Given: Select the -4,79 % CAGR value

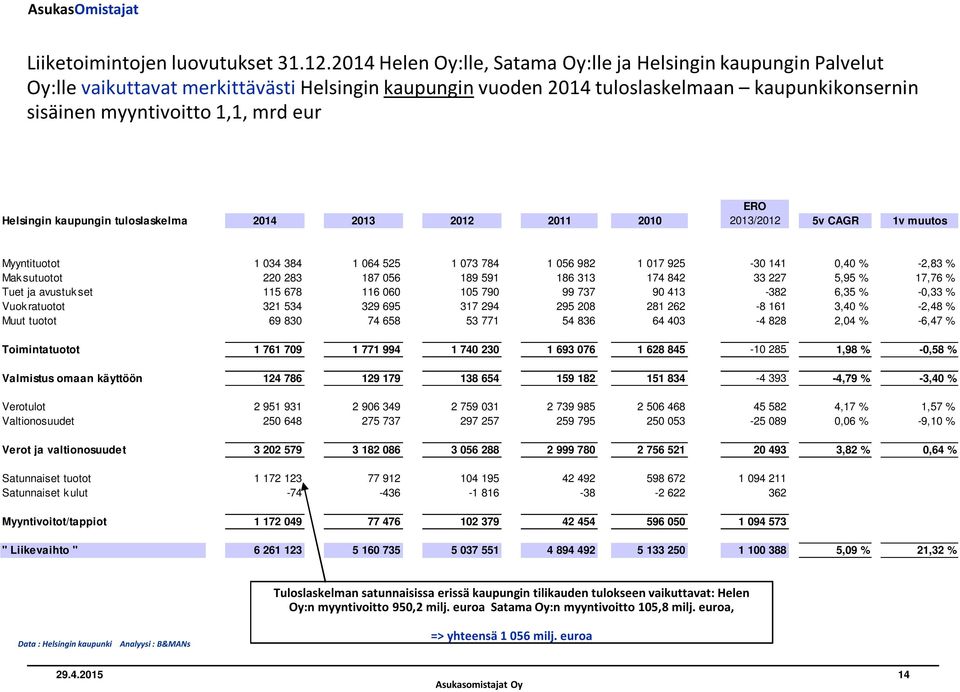Looking at the screenshot, I should point(851,378).
